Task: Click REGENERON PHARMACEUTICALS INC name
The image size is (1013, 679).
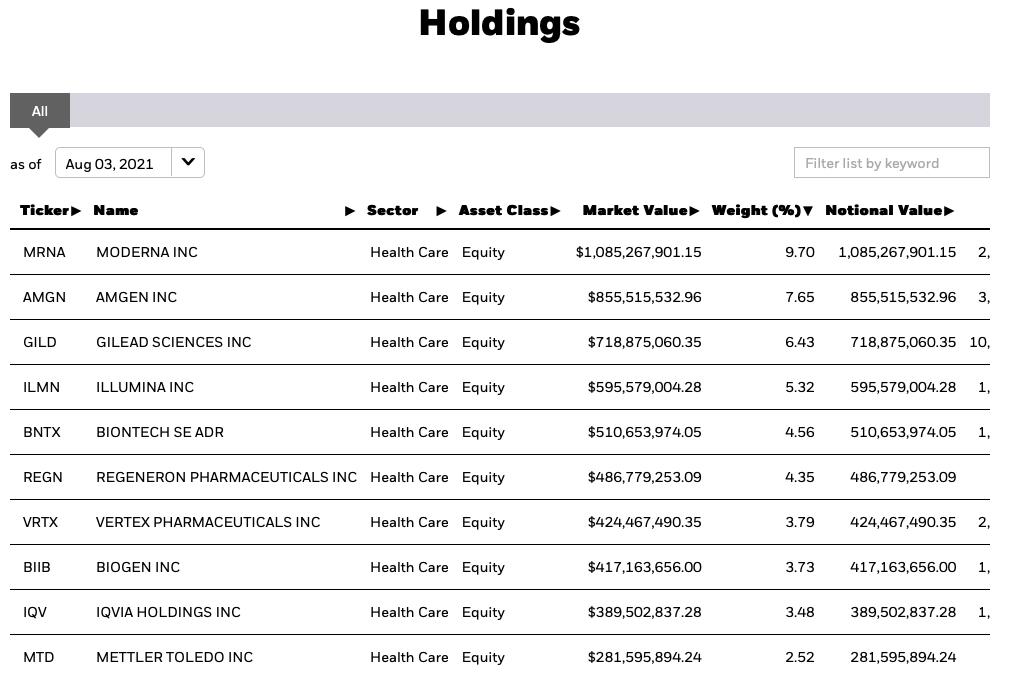Action: [x=226, y=477]
